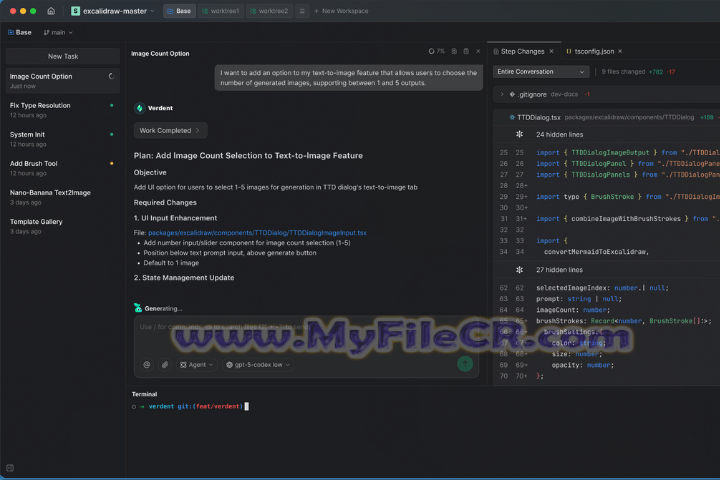
Task: Click the 'imageCount: number' code line
Action: (571, 310)
